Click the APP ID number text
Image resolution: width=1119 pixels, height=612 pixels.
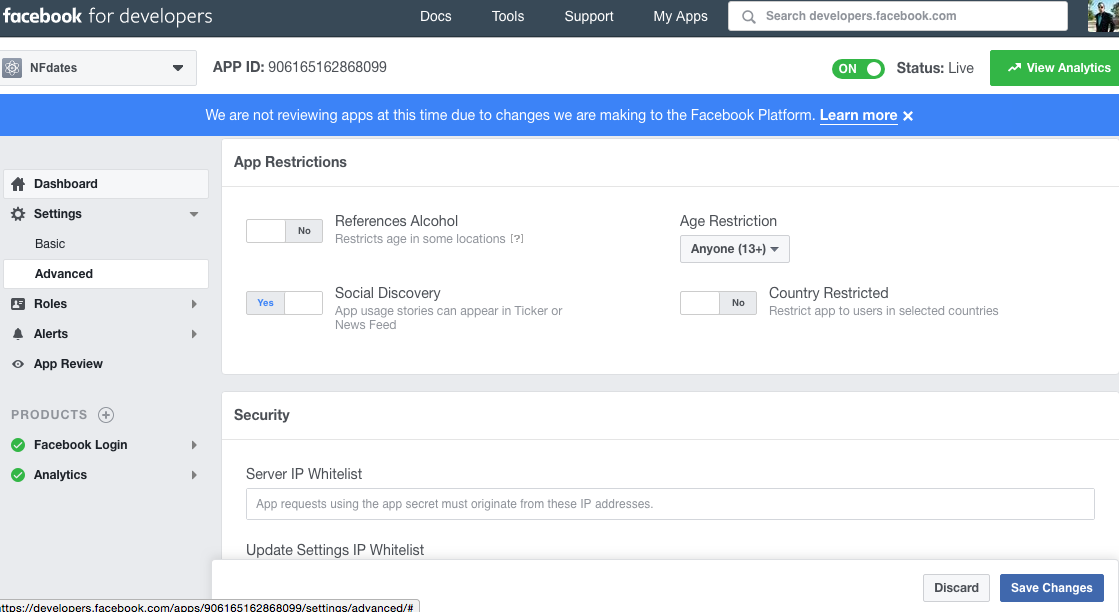tap(327, 67)
